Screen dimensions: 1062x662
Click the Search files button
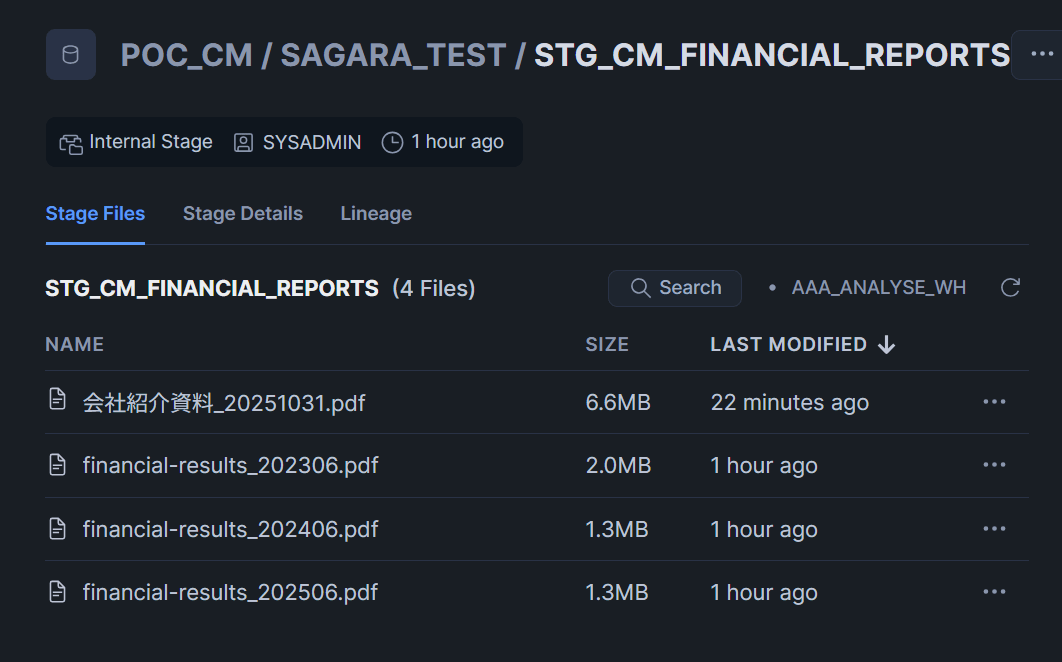coord(675,288)
